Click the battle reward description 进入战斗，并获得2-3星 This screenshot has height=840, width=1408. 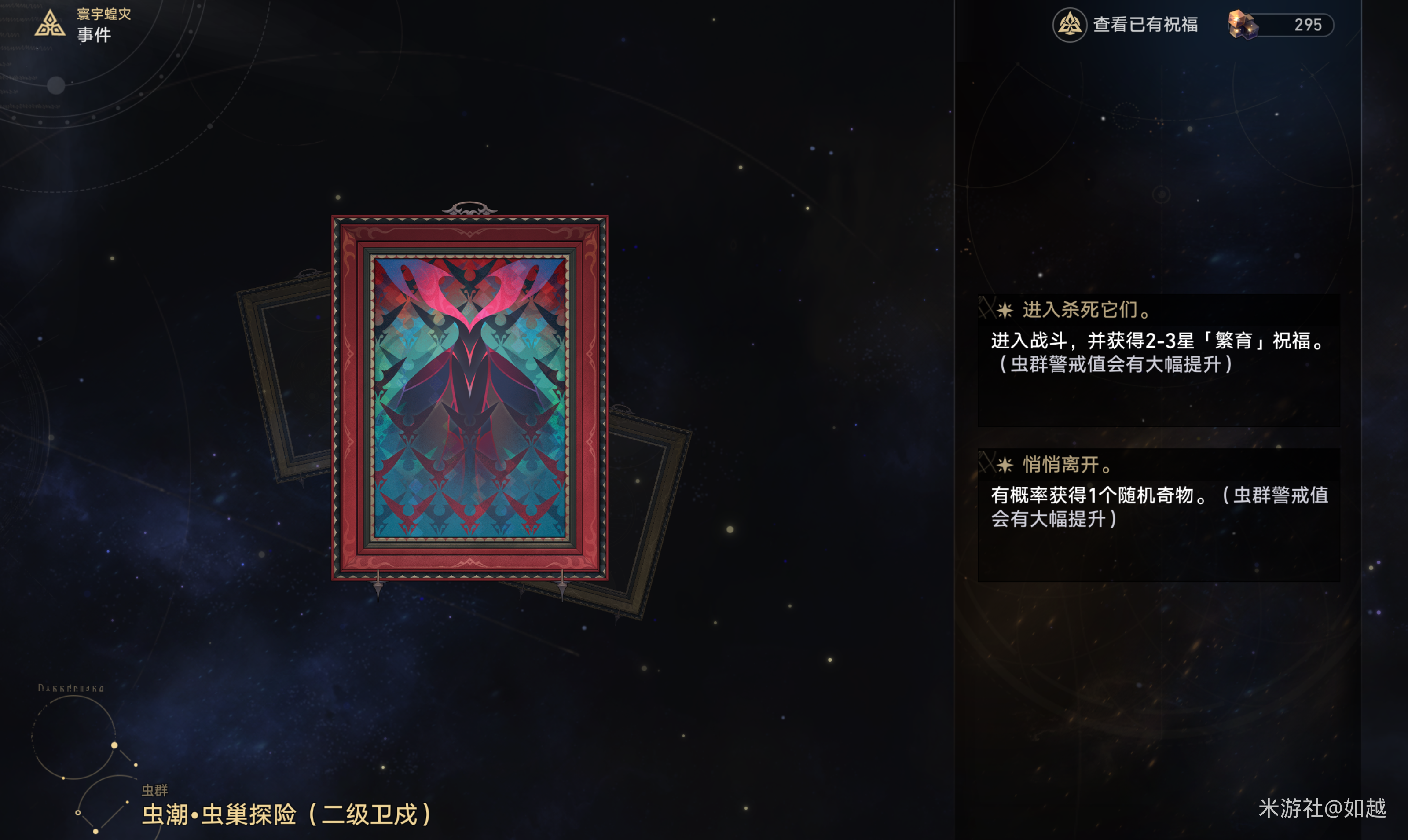pyautogui.click(x=1159, y=352)
